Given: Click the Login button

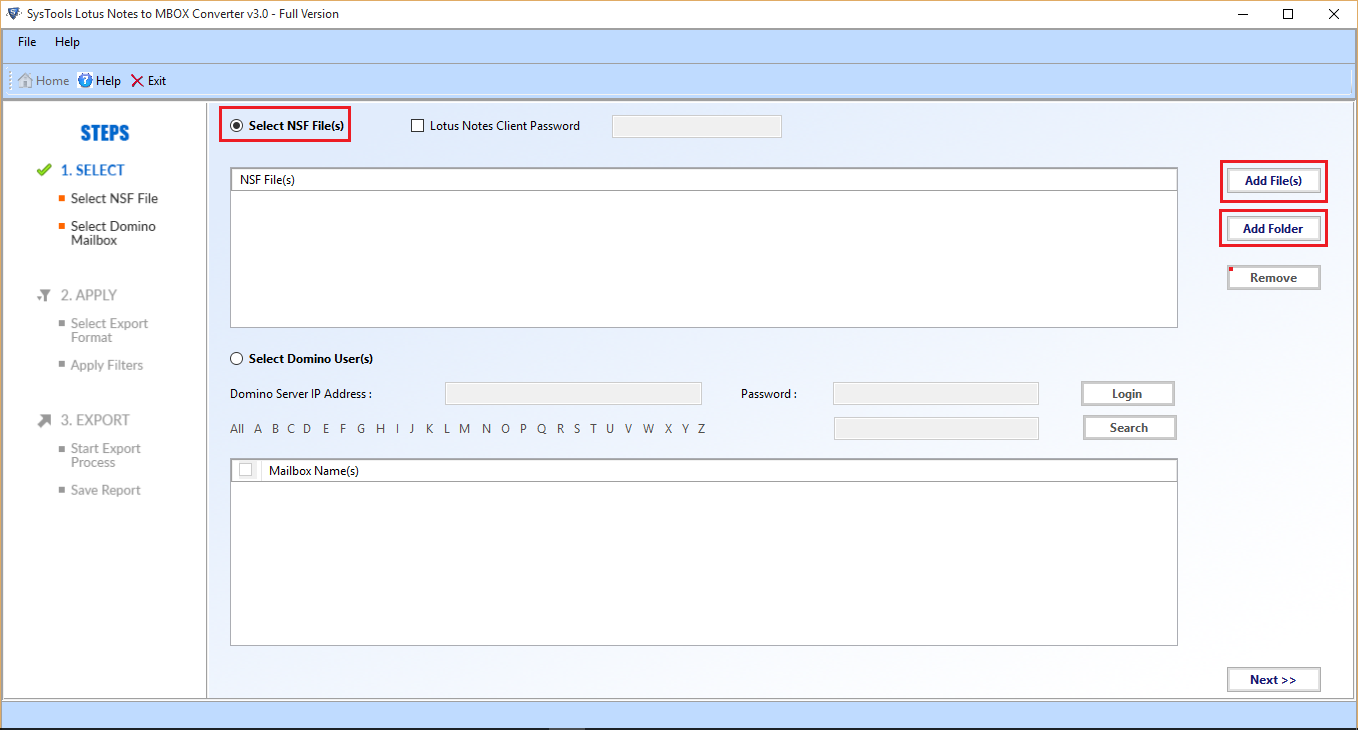Looking at the screenshot, I should 1127,394.
